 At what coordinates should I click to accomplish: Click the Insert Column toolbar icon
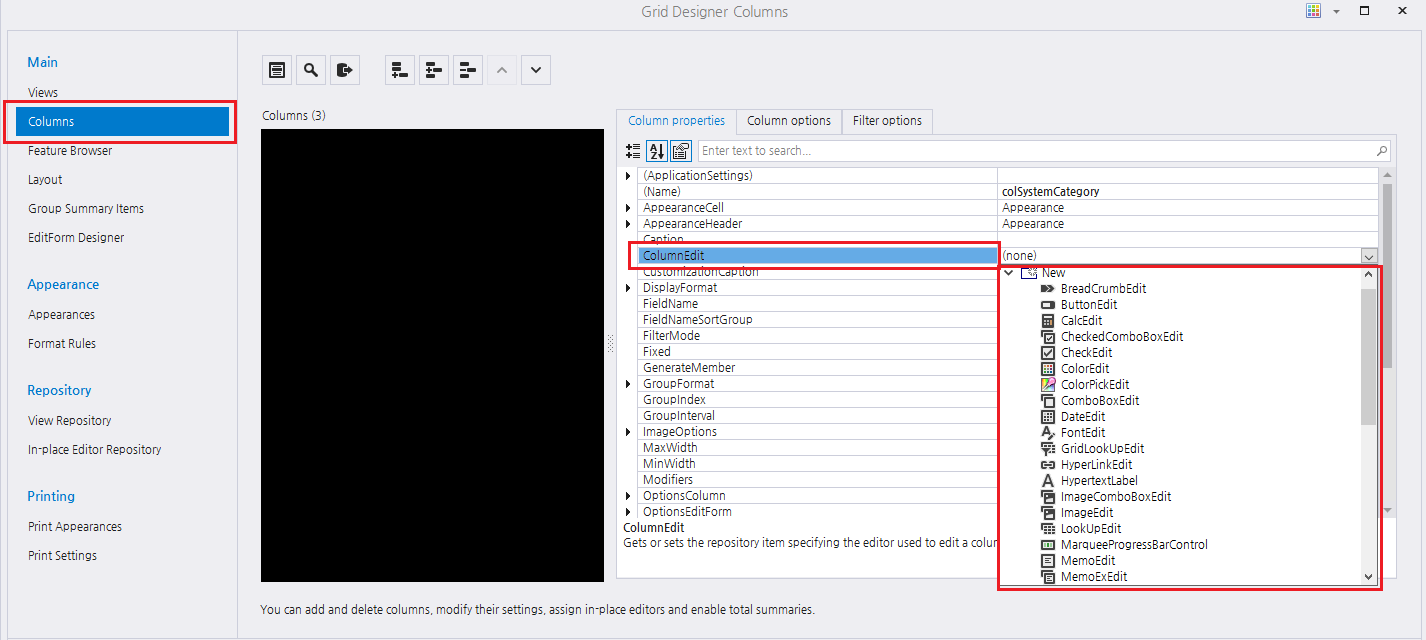434,70
